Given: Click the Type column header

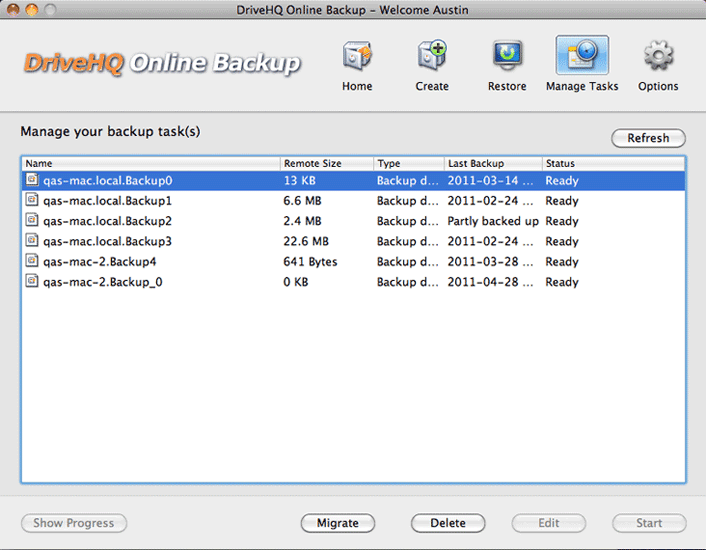Looking at the screenshot, I should pyautogui.click(x=408, y=163).
